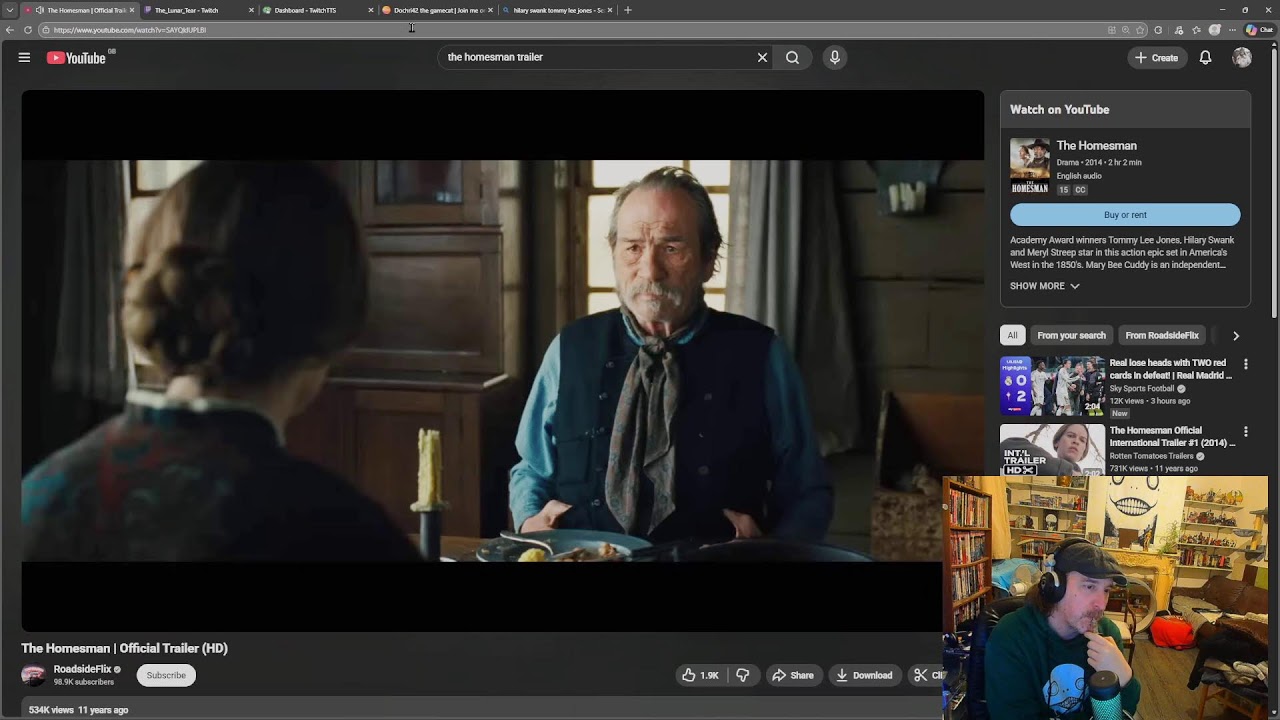
Task: Start voice search with the microphone
Action: click(835, 57)
